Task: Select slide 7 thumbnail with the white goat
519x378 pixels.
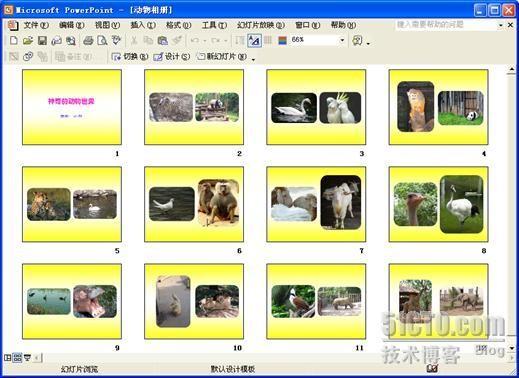Action: pyautogui.click(x=316, y=204)
